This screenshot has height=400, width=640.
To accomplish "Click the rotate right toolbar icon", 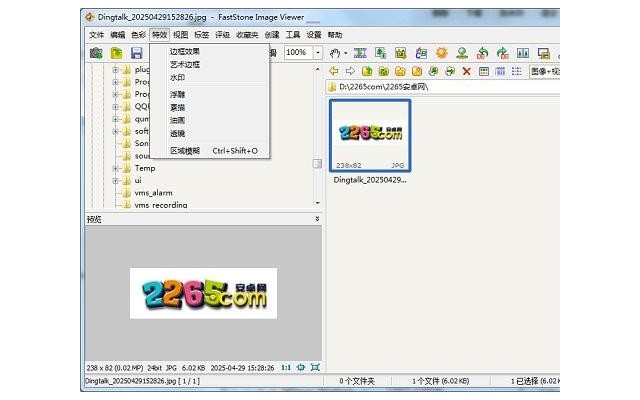I will click(x=503, y=53).
